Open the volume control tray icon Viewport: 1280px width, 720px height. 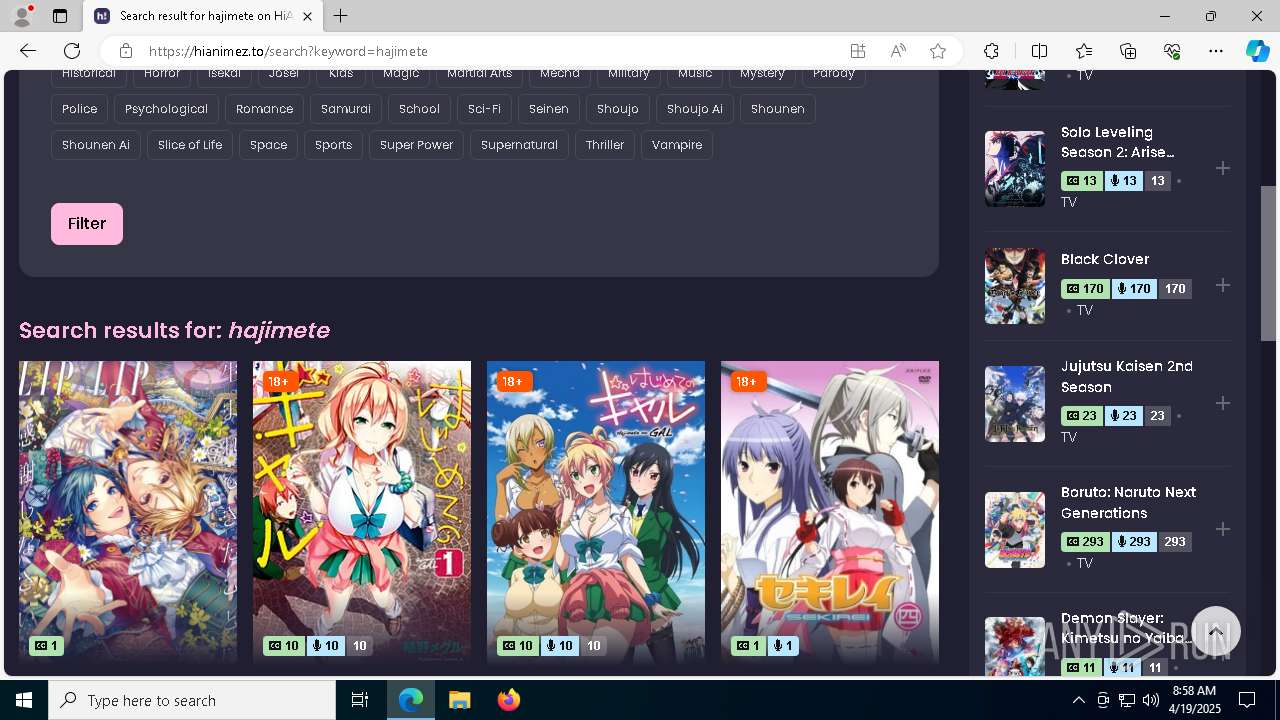coord(1150,700)
